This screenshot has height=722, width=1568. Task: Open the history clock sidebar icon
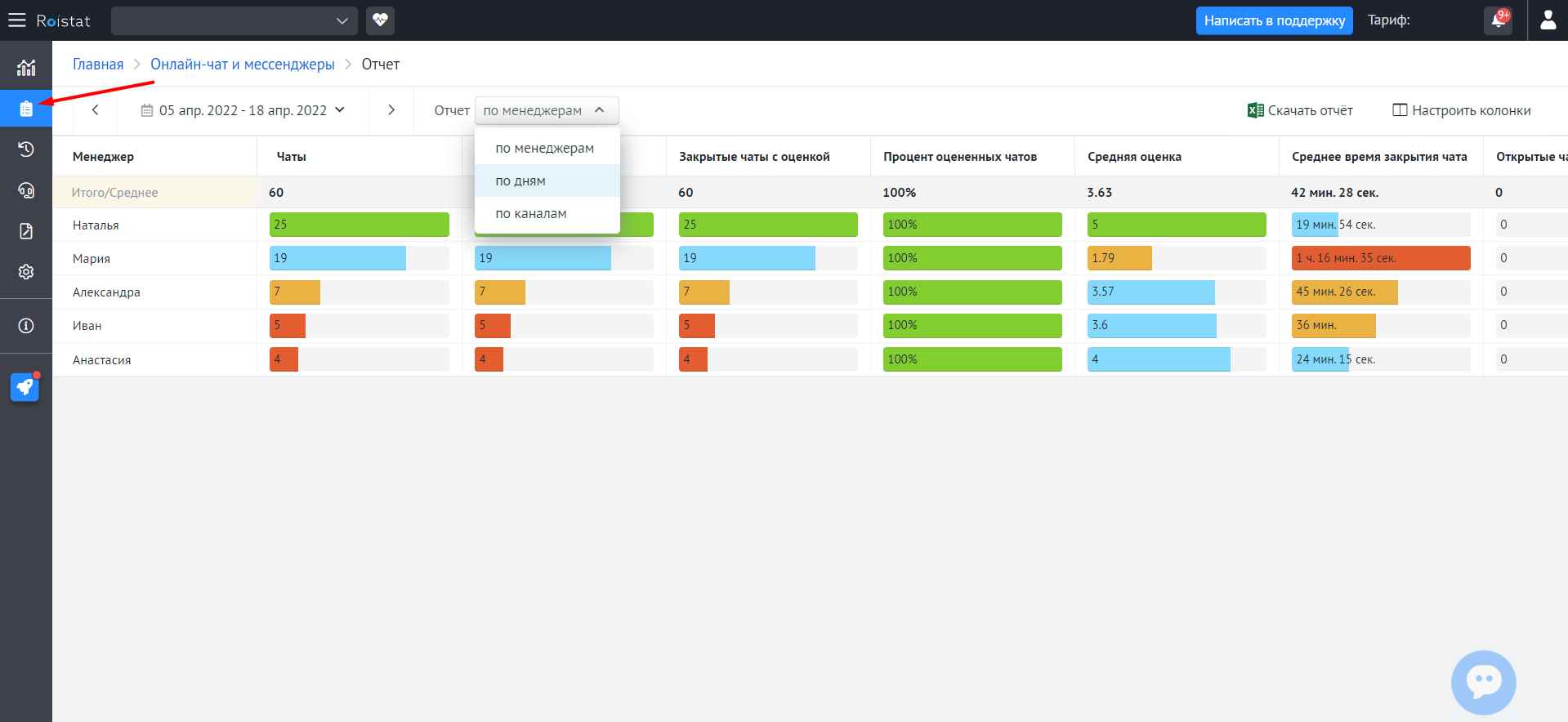pos(26,149)
